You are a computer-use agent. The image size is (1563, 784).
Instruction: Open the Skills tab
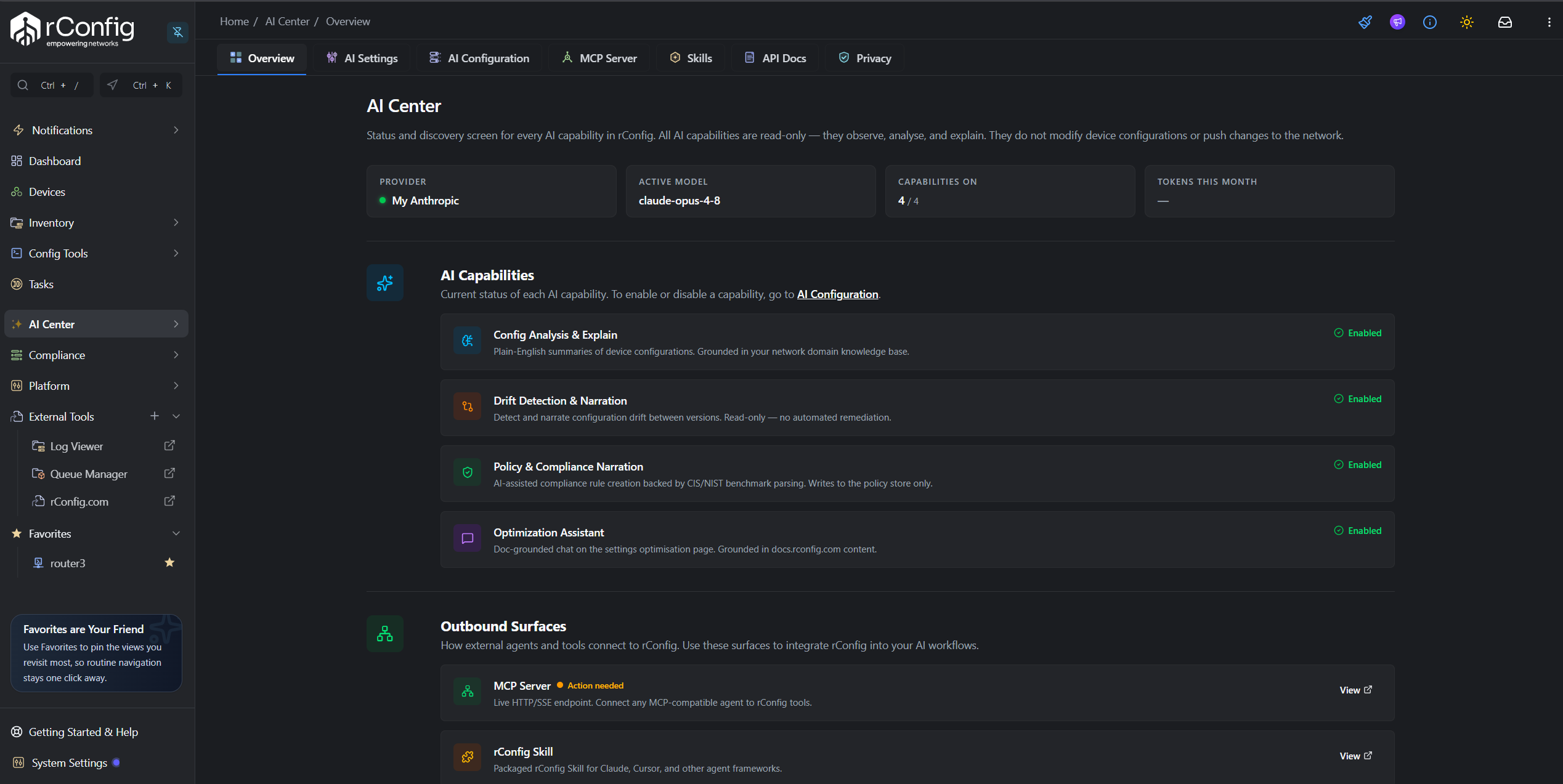691,59
